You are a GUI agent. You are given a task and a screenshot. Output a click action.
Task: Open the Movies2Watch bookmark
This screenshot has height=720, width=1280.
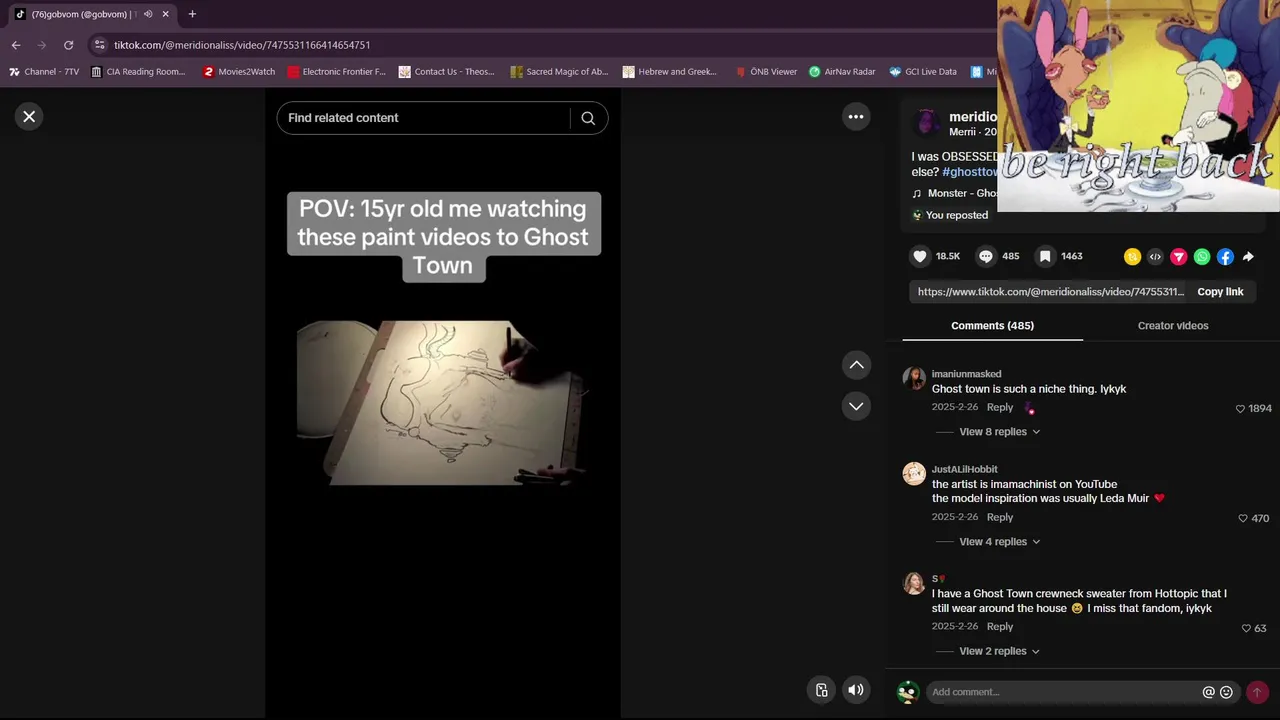coord(239,72)
